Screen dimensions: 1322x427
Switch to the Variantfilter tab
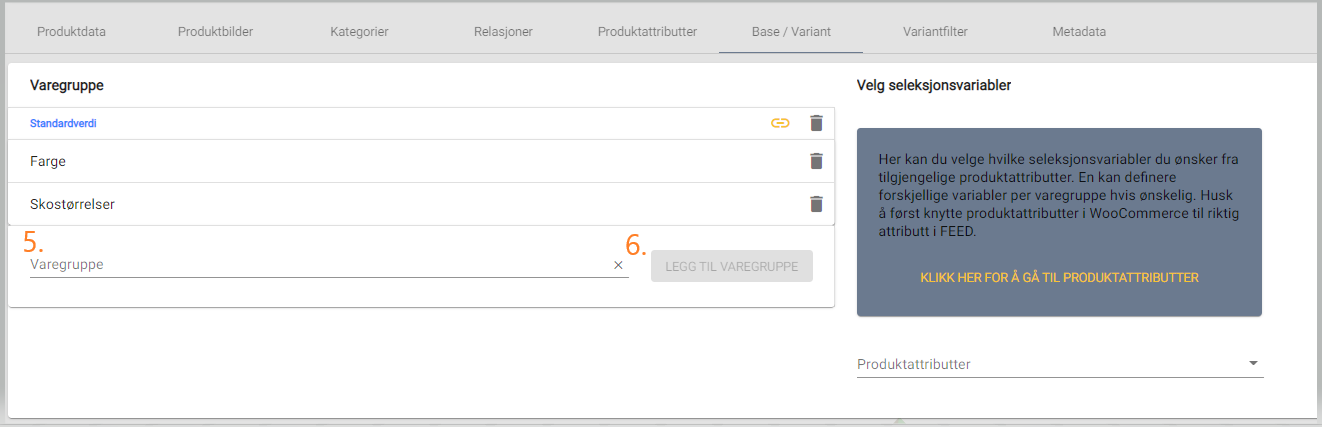click(x=935, y=31)
